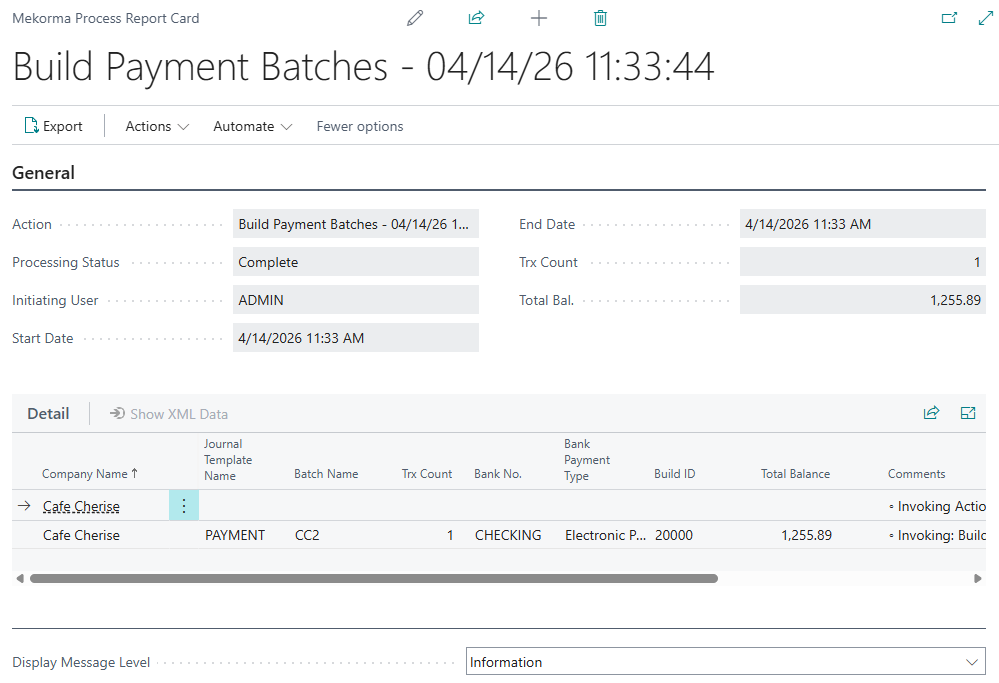
Task: Click the plus new record icon
Action: pyautogui.click(x=538, y=18)
